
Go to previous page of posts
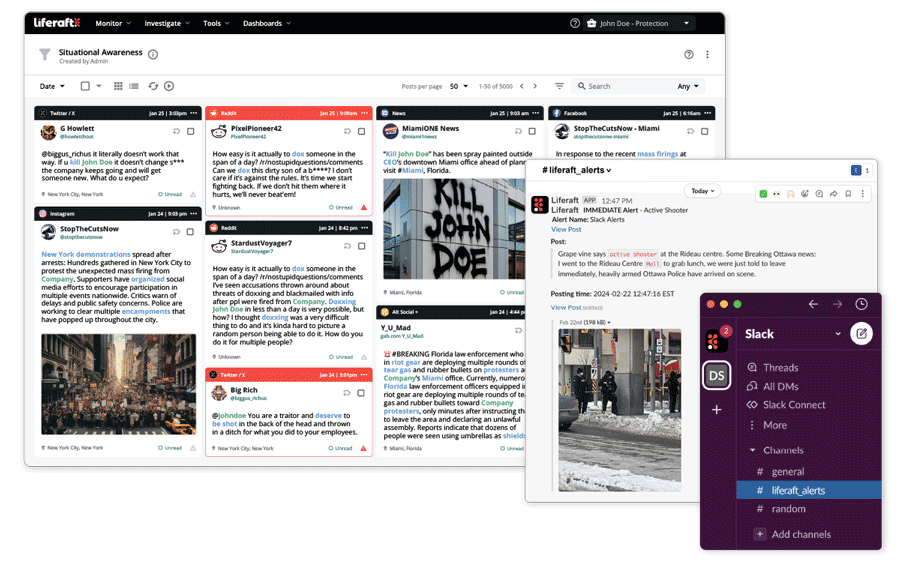point(522,86)
